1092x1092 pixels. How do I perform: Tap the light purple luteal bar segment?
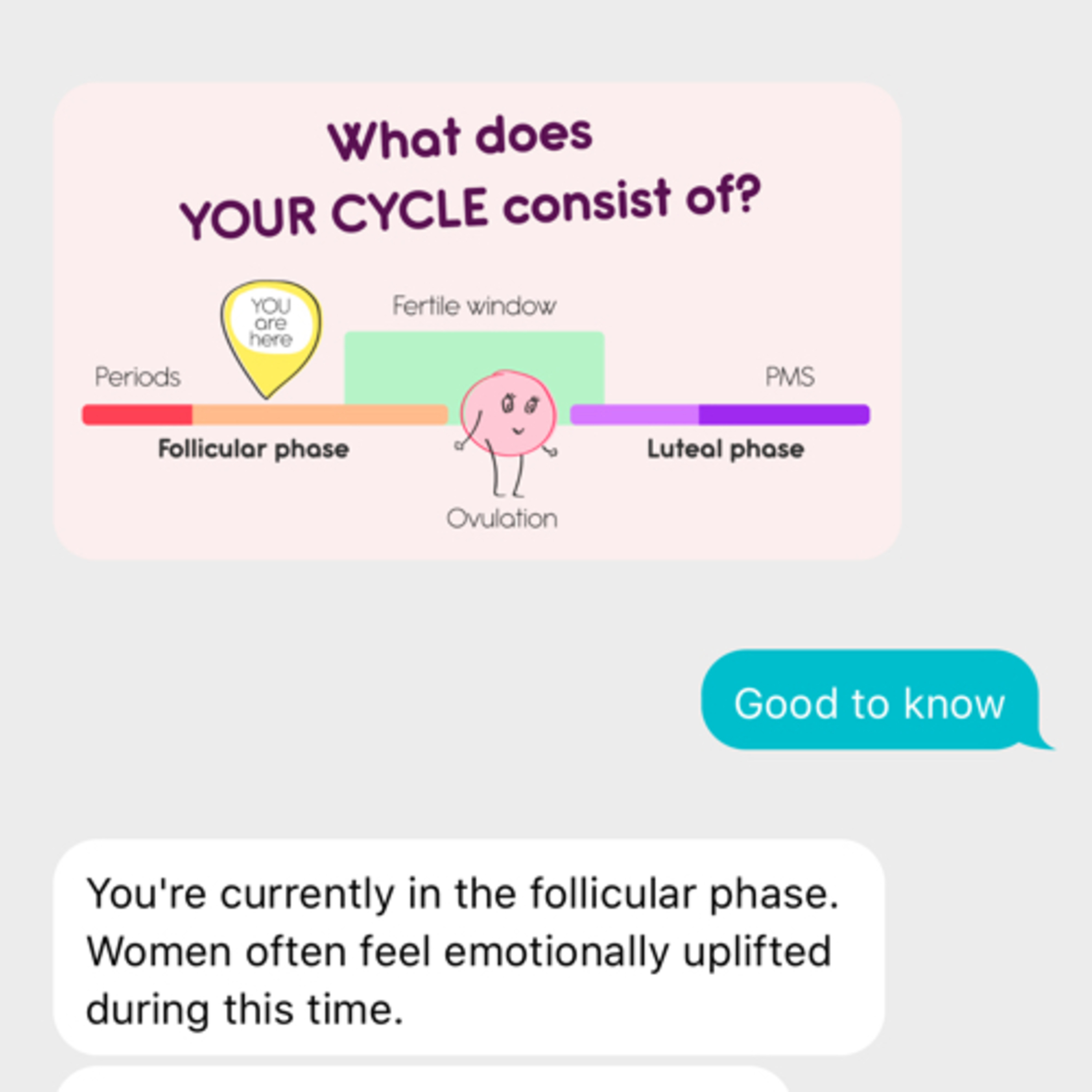coord(634,414)
